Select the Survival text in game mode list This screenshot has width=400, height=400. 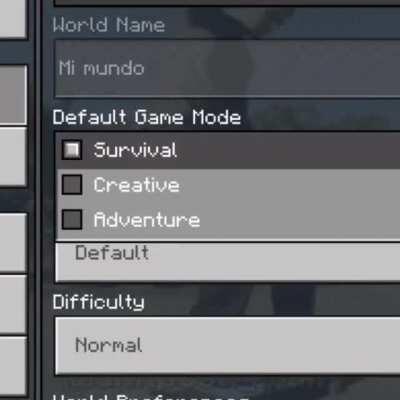[135, 150]
